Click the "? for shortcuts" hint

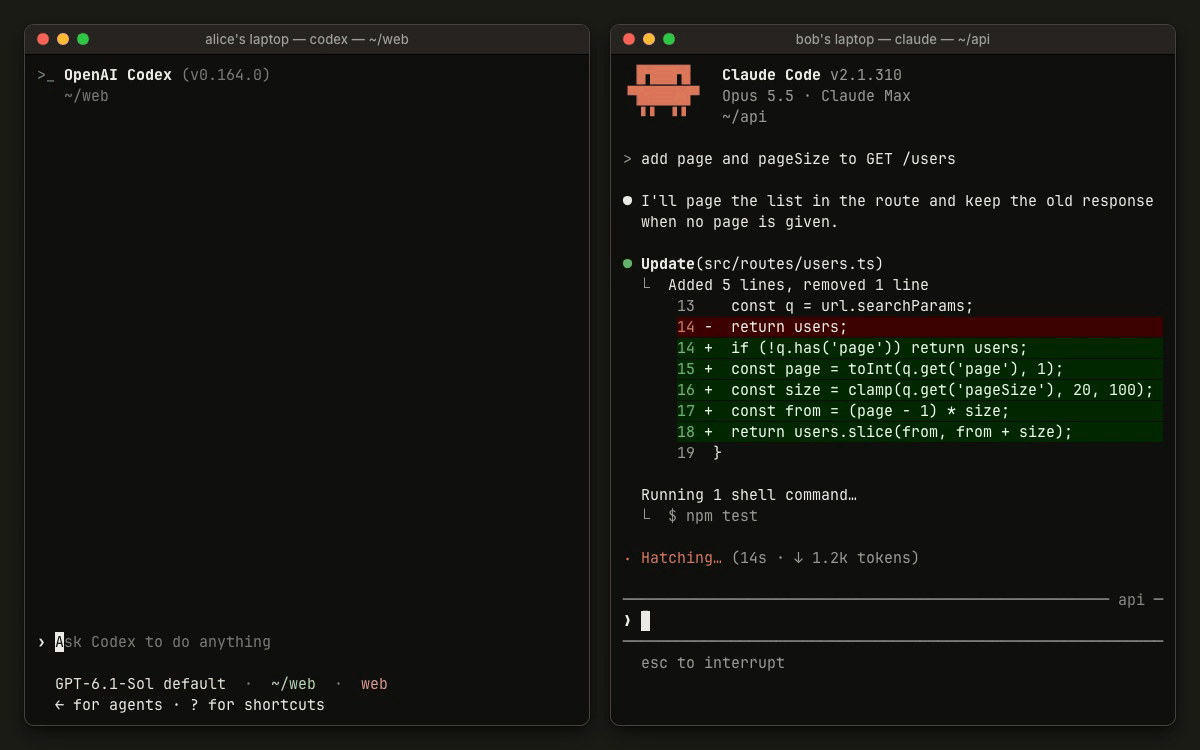(x=257, y=705)
